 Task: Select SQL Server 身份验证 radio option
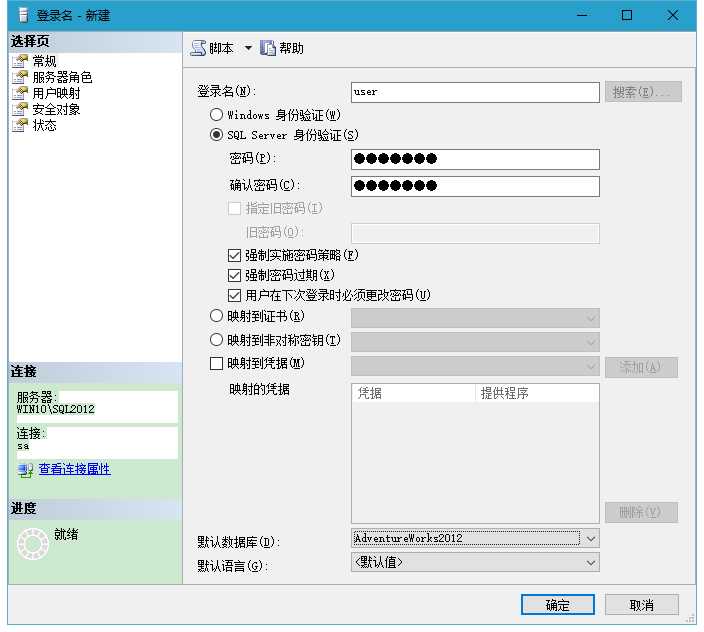click(x=216, y=135)
